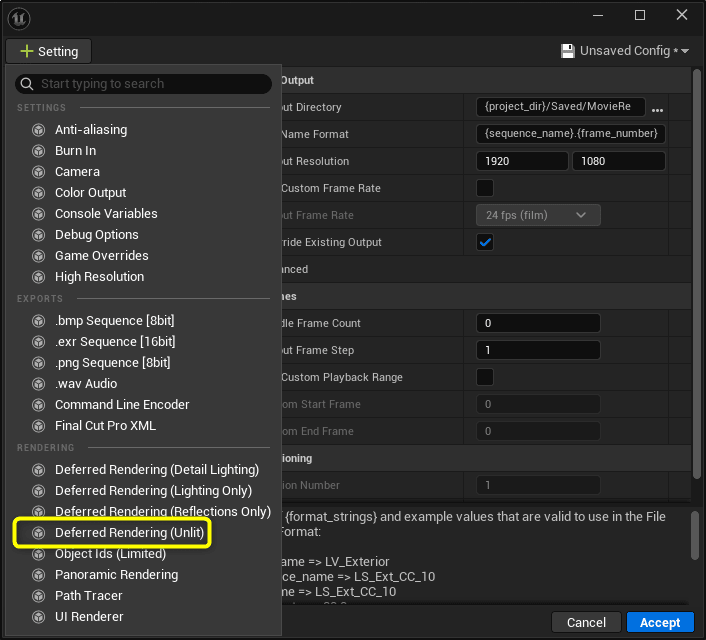The image size is (706, 640).
Task: Click the .png Sequence [8bit] icon
Action: click(39, 363)
